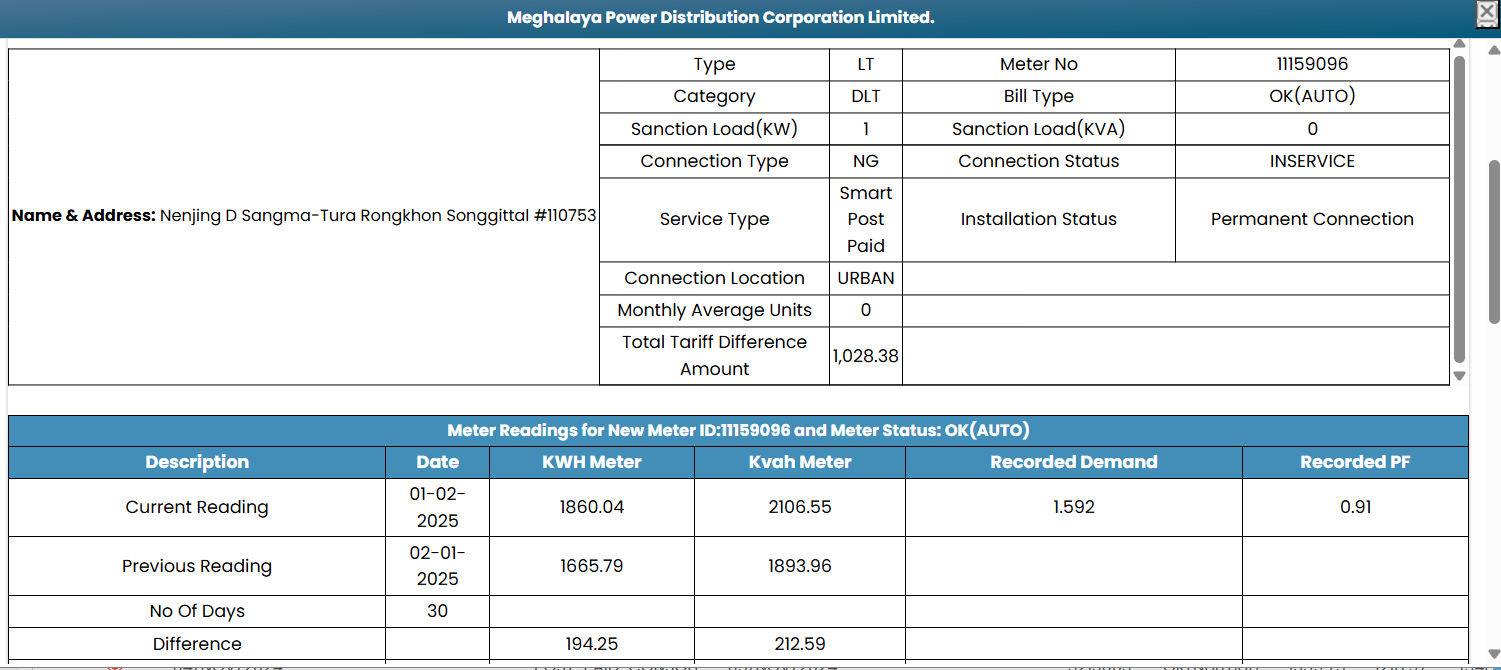The height and width of the screenshot is (670, 1501).
Task: Click the tariff difference amount '1,028.38'
Action: tap(866, 356)
